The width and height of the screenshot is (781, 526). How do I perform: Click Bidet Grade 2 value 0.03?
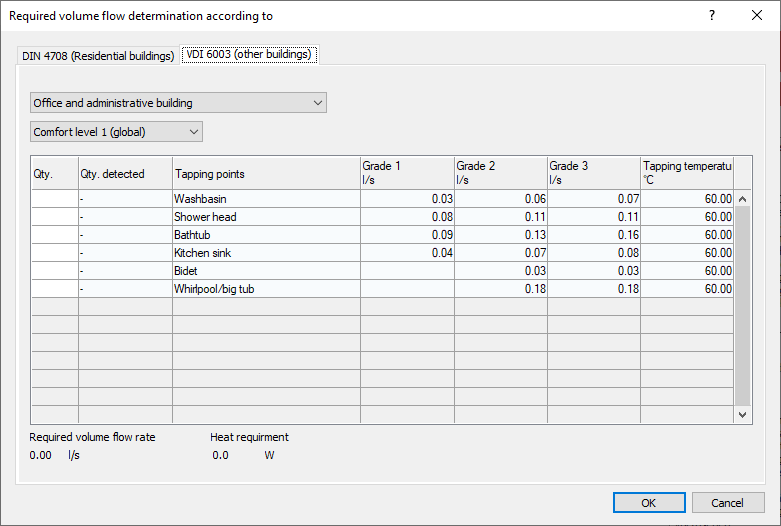tap(501, 270)
